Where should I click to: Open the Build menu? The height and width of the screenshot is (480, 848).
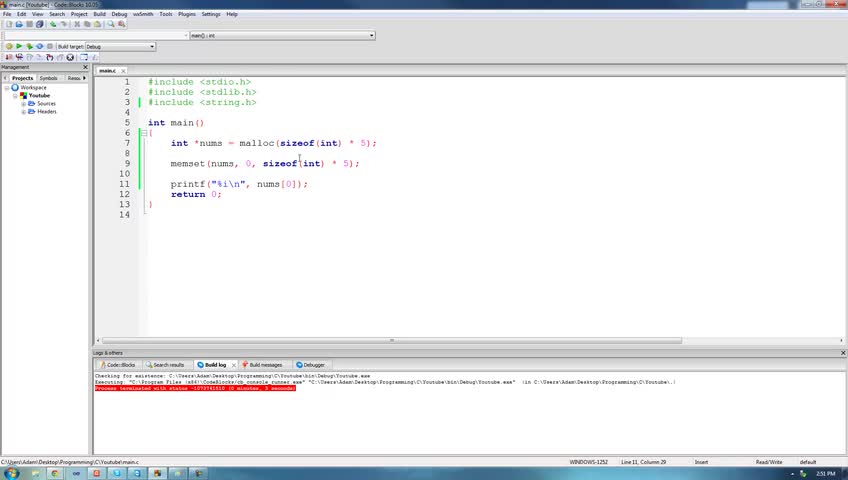100,14
